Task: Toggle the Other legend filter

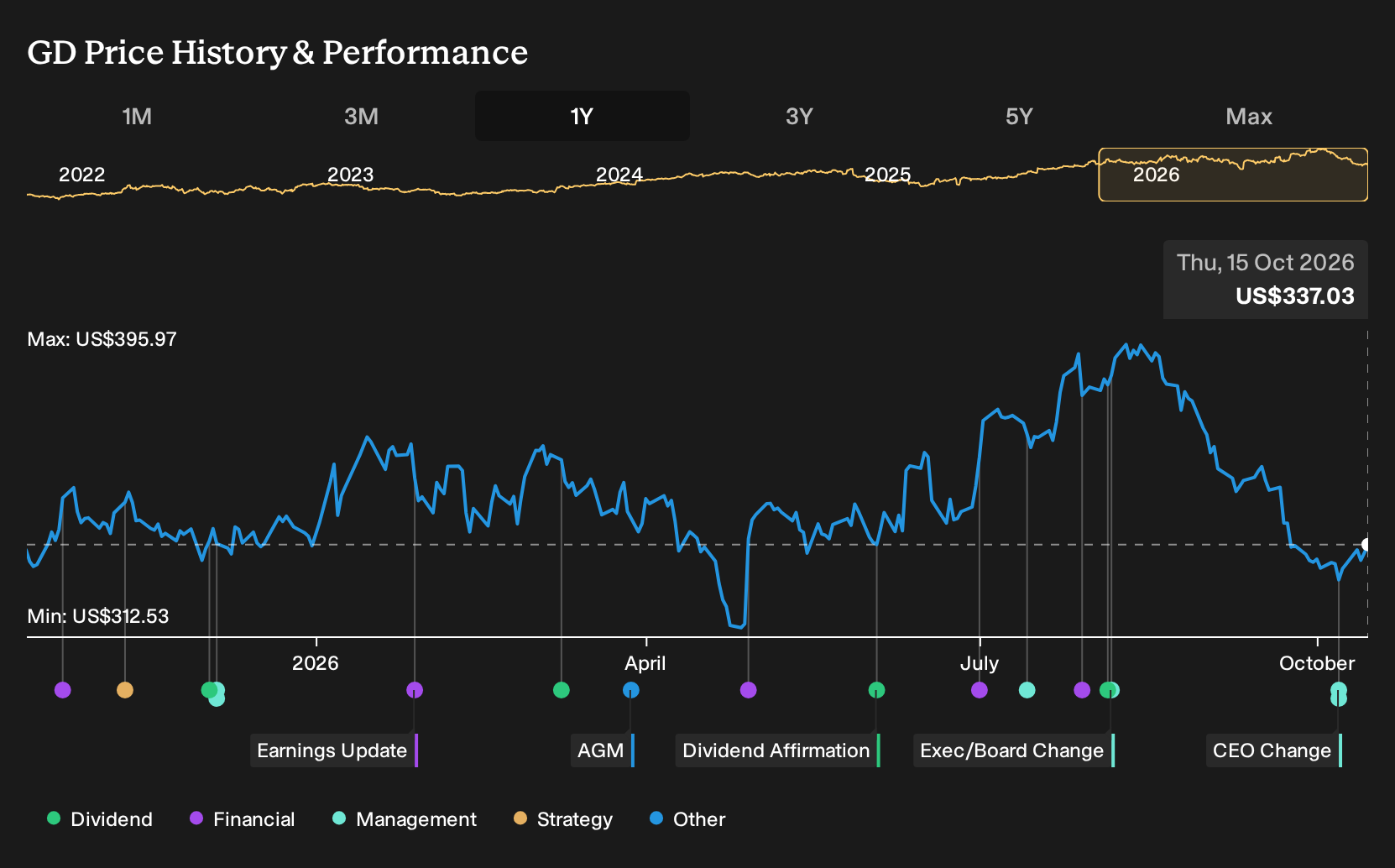Action: click(x=687, y=819)
